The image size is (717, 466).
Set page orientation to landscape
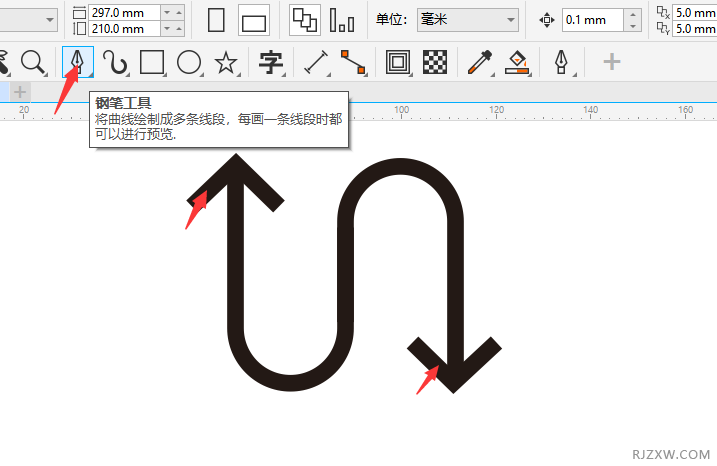[x=254, y=20]
